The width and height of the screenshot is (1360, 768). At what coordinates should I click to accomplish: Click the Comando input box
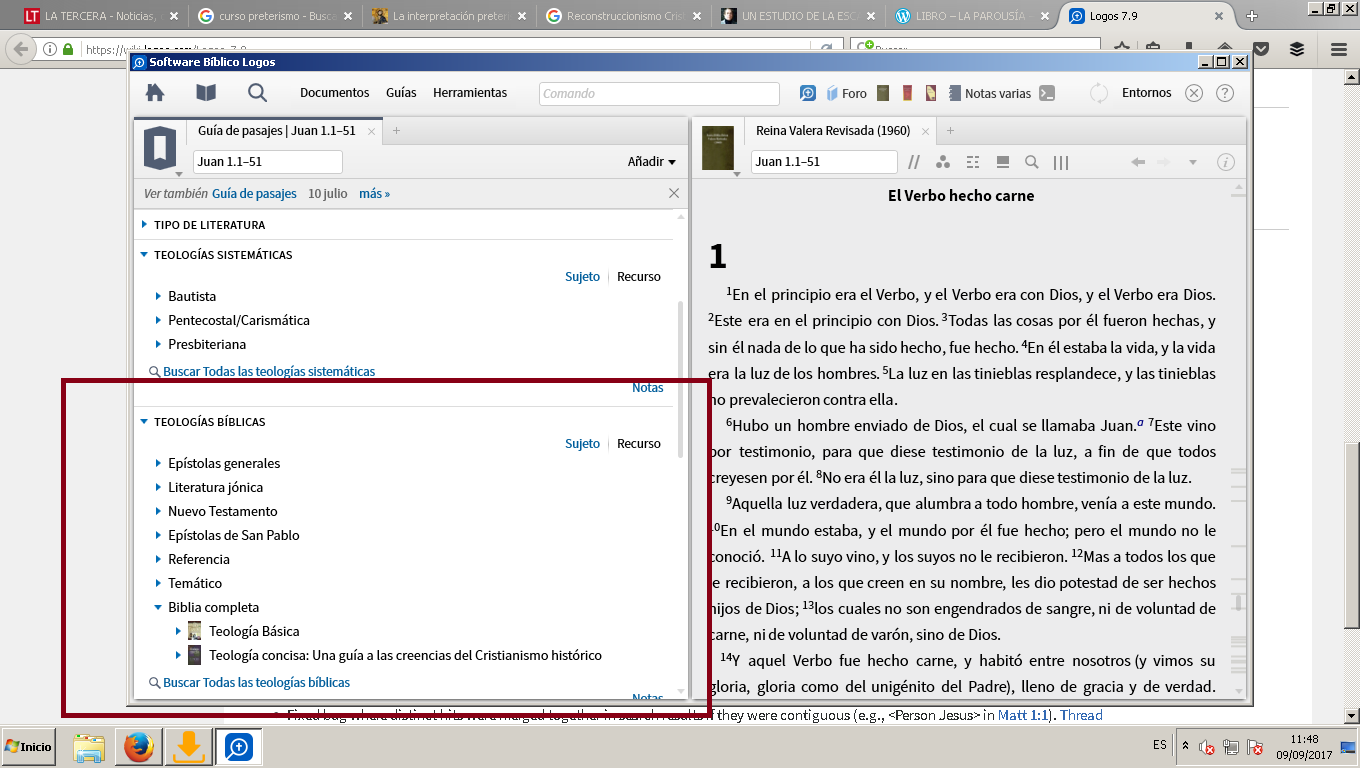660,93
